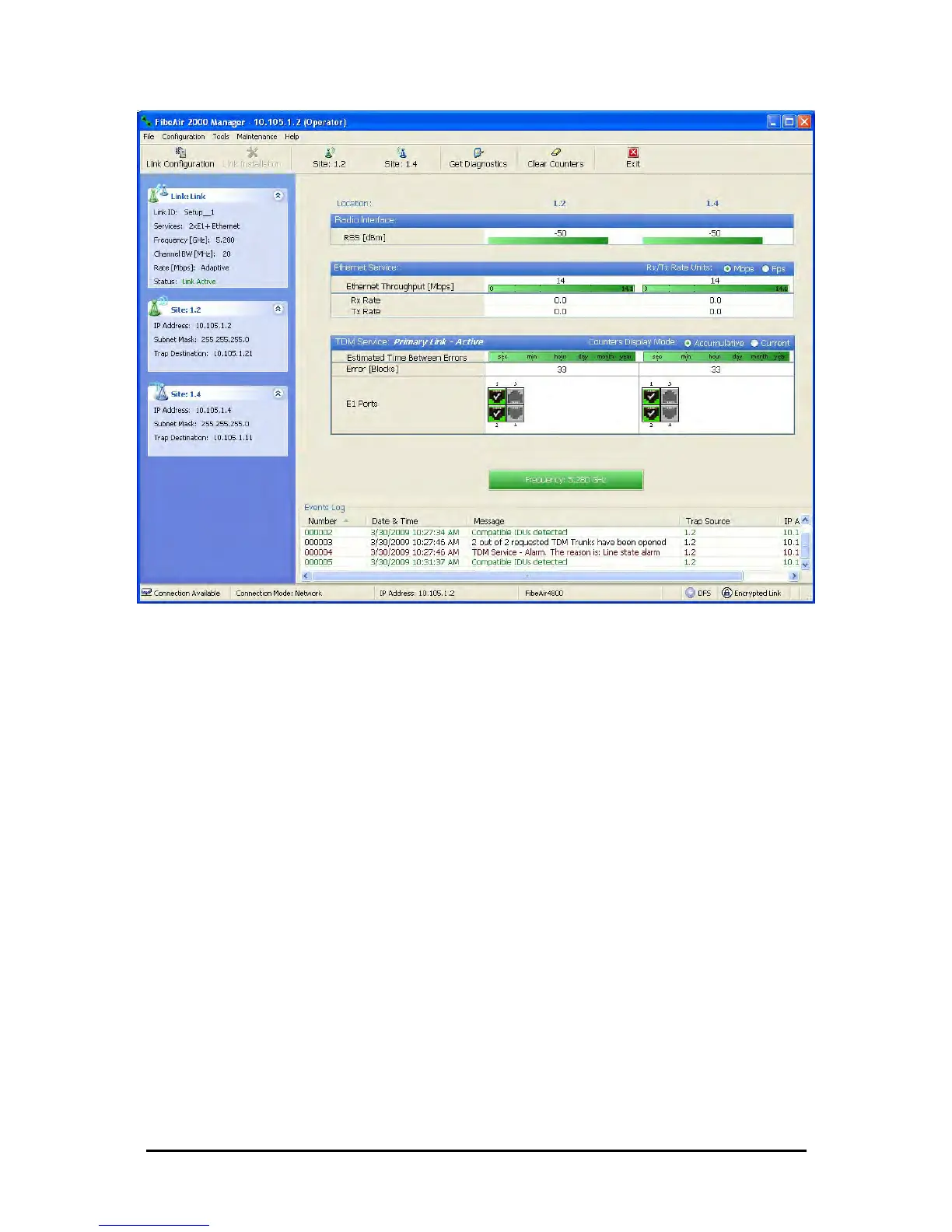Select event 000004 TDM Service Alarm
The height and width of the screenshot is (1232, 952).
(x=551, y=552)
